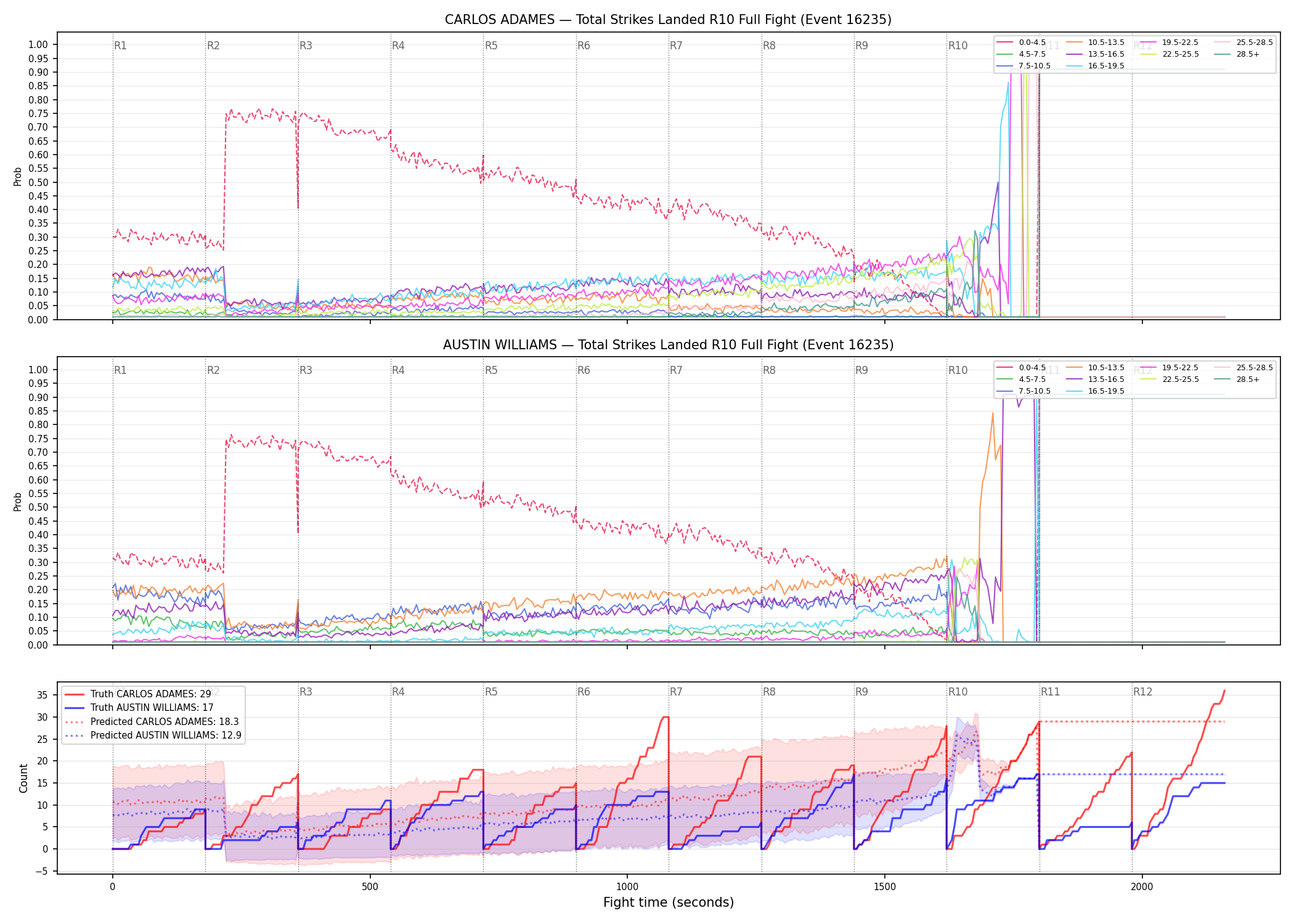Screen dimensions: 1294x924
Task: Click the R8 round marker in the Austin Williams chart
Action: point(769,370)
